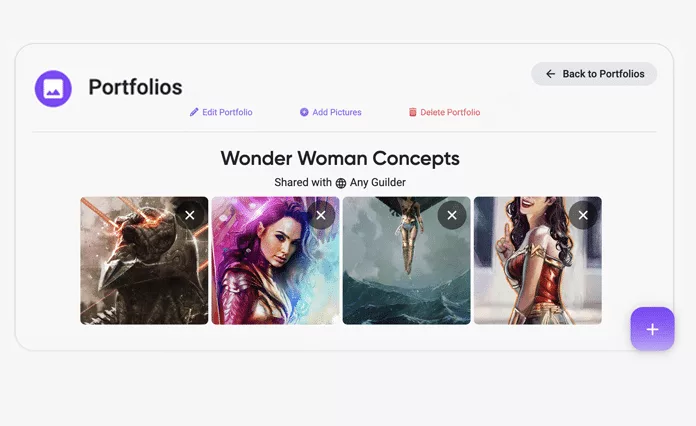This screenshot has height=426, width=696.
Task: Remove the armored helmet picture with its X
Action: 190,215
